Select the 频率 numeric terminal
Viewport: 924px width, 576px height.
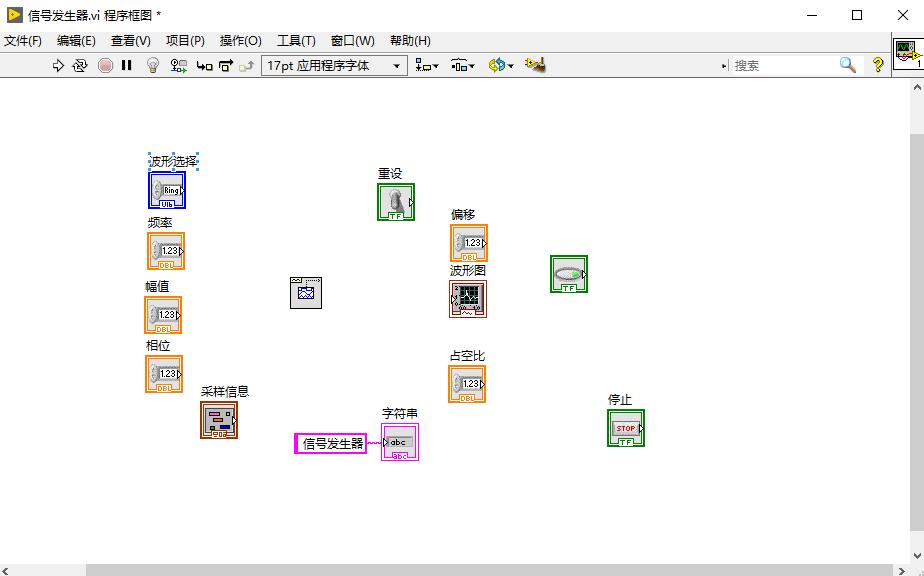(166, 251)
